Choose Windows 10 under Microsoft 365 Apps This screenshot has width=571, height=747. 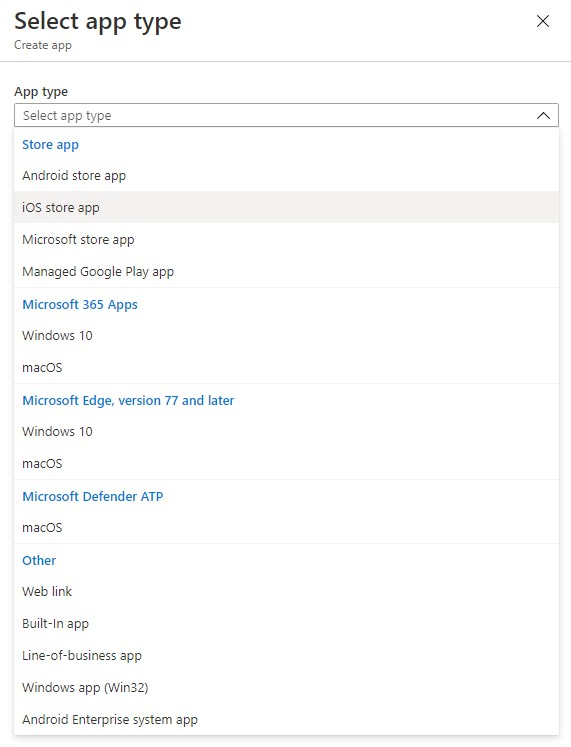click(x=286, y=336)
